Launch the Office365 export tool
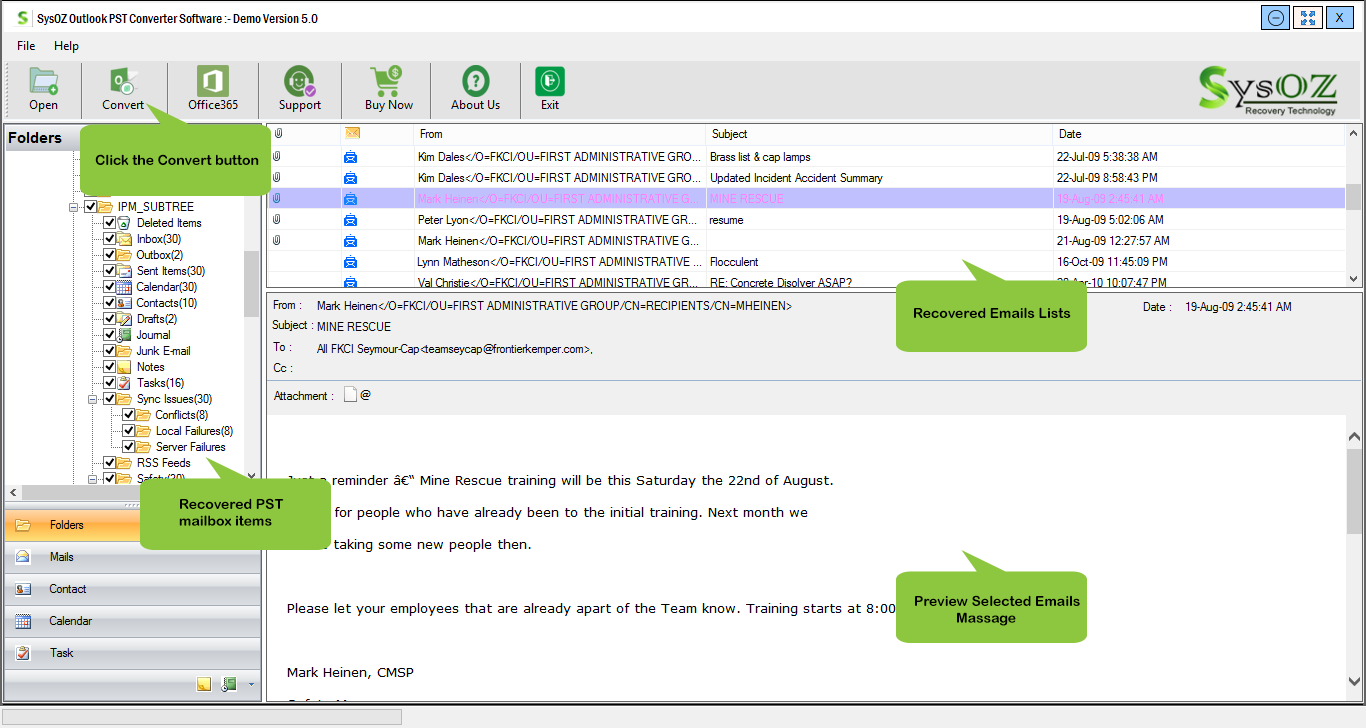Image resolution: width=1366 pixels, height=728 pixels. pyautogui.click(x=213, y=89)
